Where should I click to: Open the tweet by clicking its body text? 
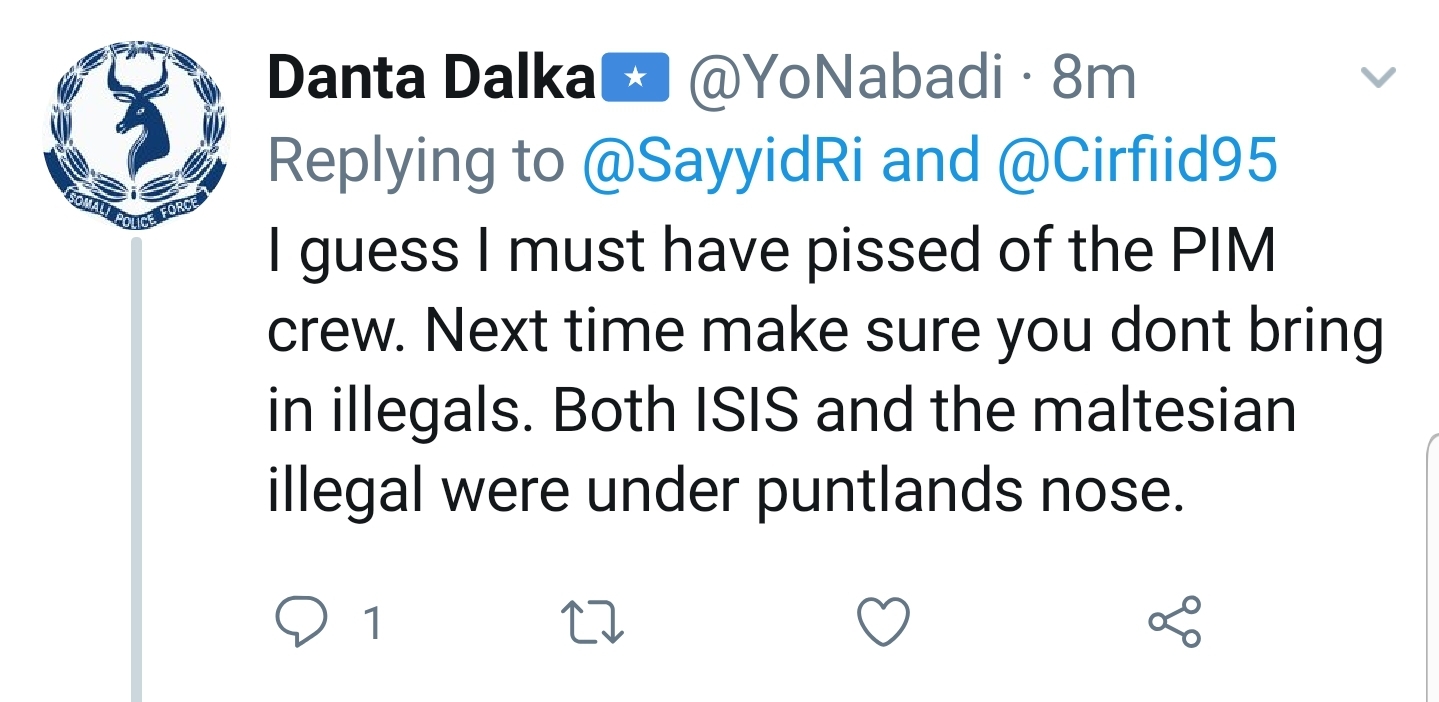[x=770, y=330]
